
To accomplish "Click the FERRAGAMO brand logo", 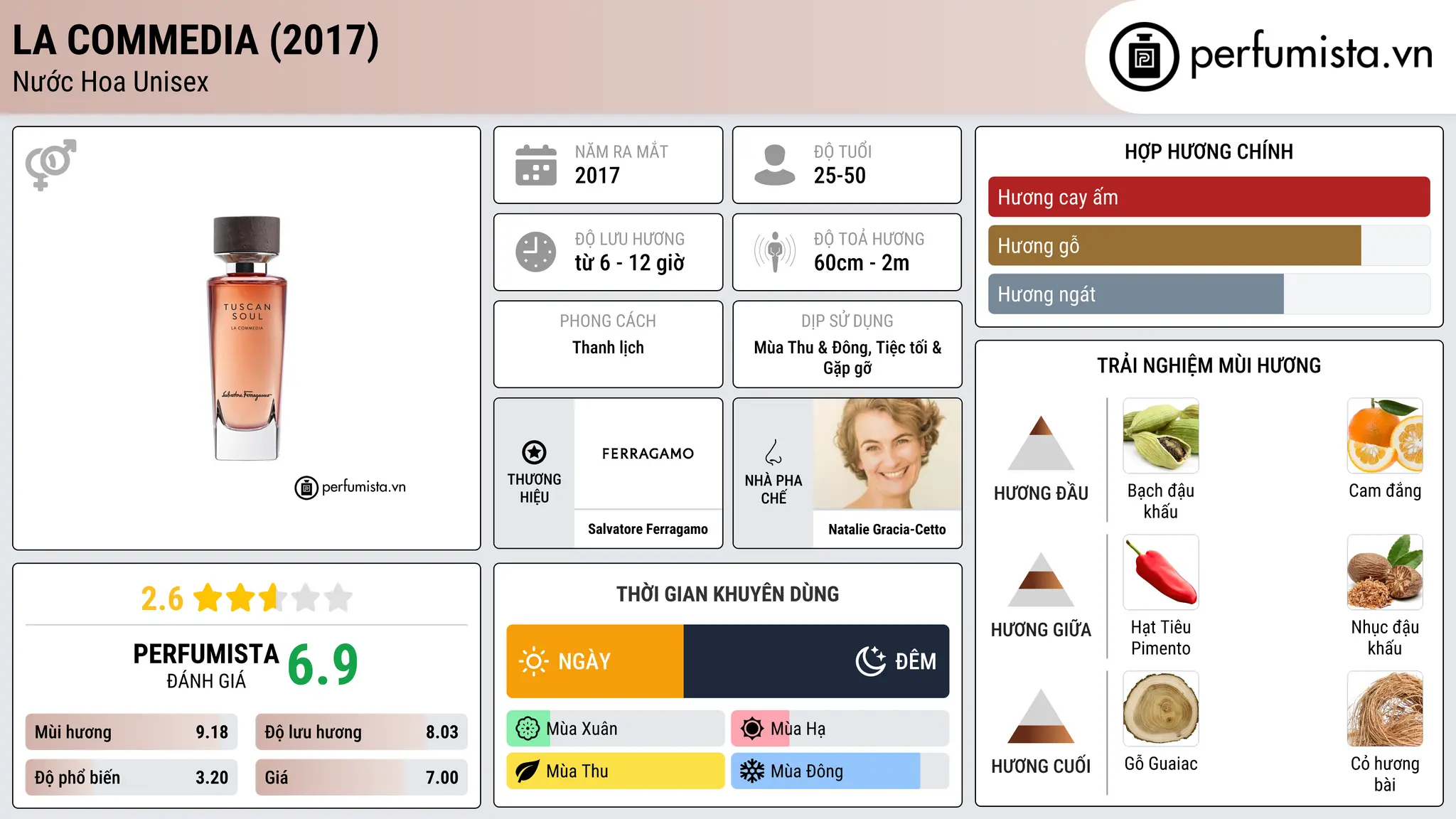I will coord(648,454).
